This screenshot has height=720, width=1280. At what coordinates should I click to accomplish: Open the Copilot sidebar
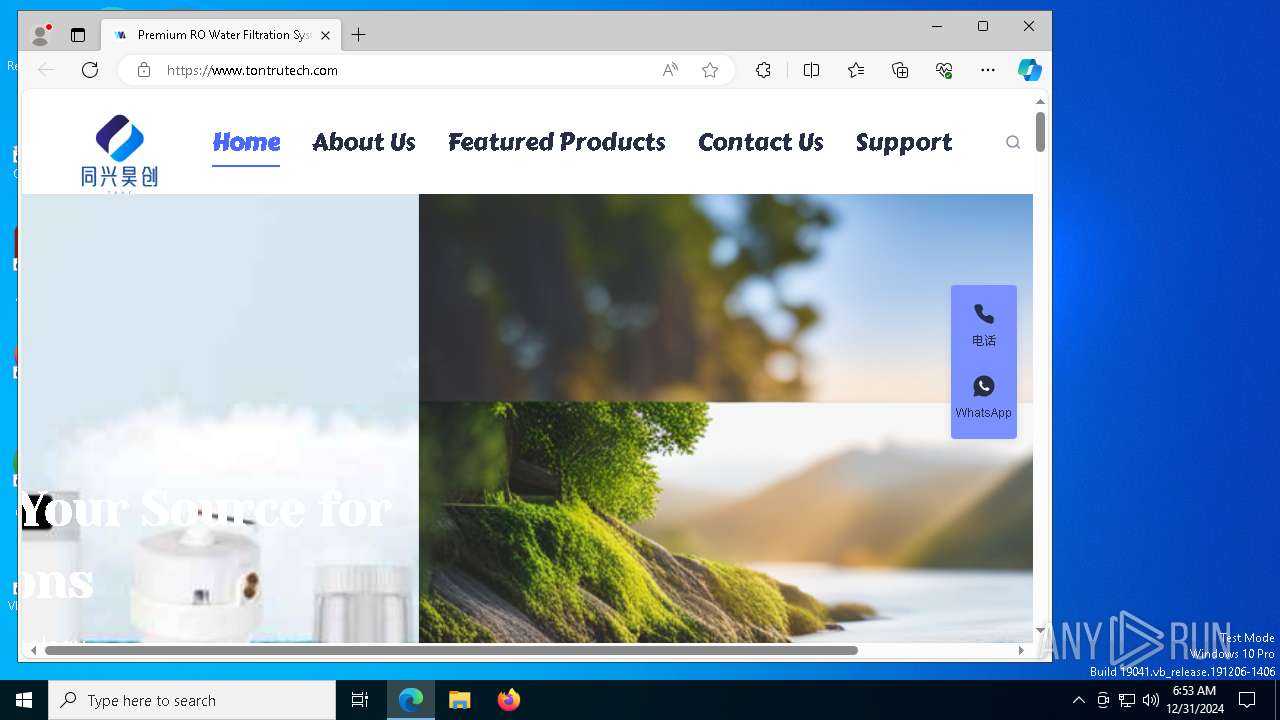[x=1030, y=70]
